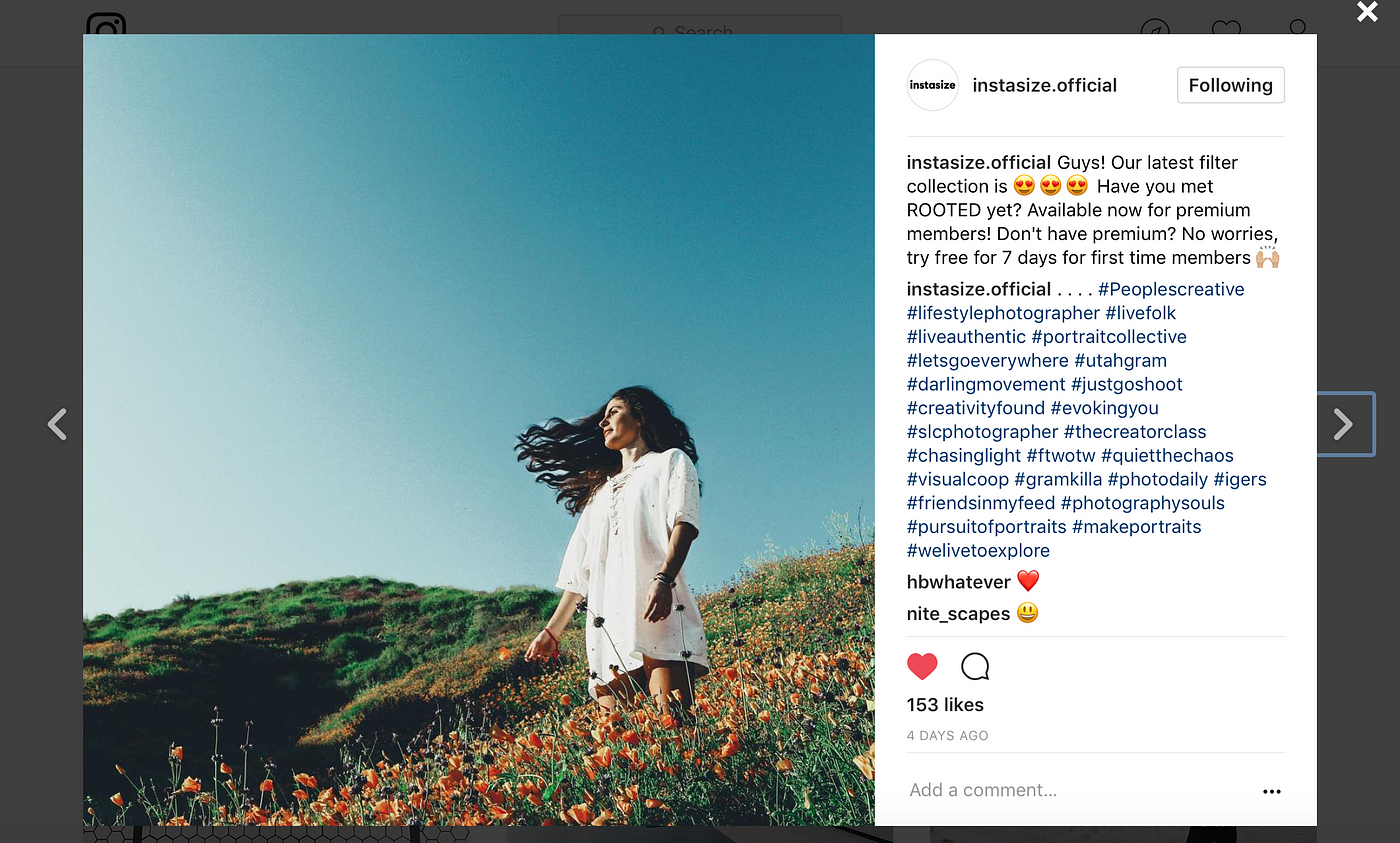Click the Instagram logo behind the overlay
The width and height of the screenshot is (1400, 843).
(x=106, y=24)
